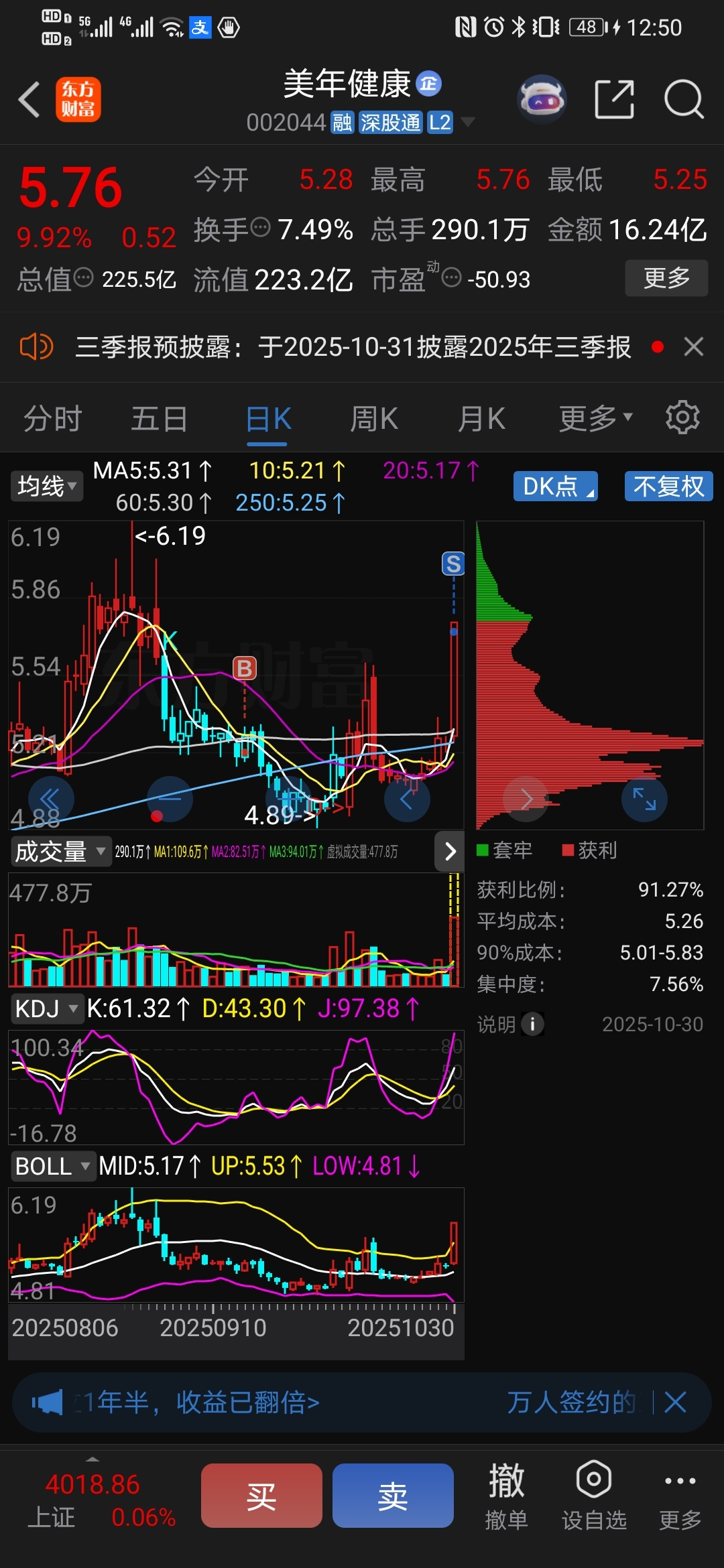Open chart settings gear
This screenshot has height=1568, width=724.
[x=682, y=417]
